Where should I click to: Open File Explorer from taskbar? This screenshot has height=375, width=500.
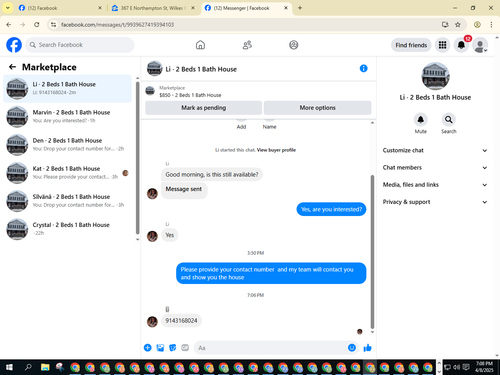45,367
